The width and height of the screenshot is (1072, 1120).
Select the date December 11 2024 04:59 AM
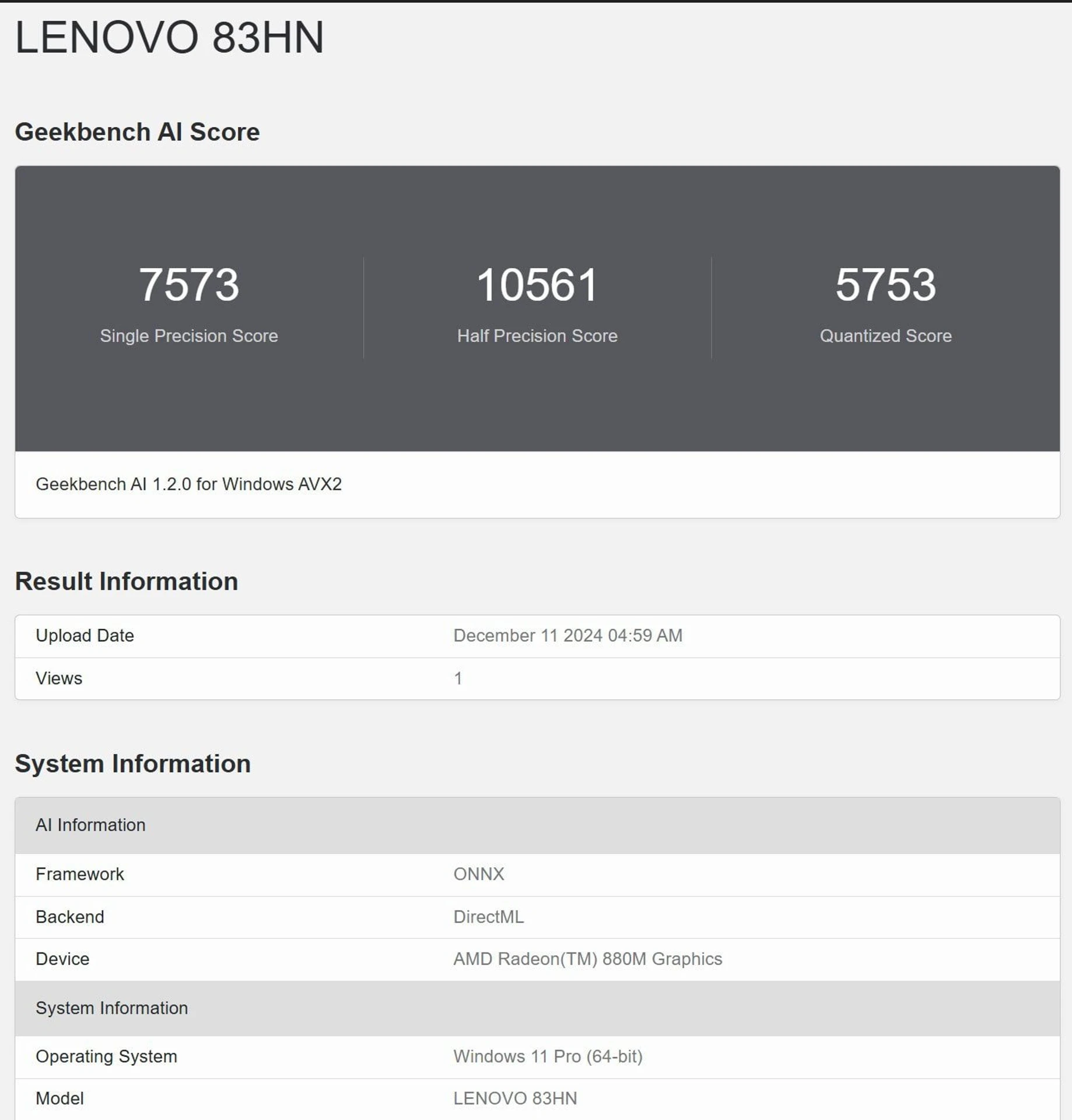(567, 635)
